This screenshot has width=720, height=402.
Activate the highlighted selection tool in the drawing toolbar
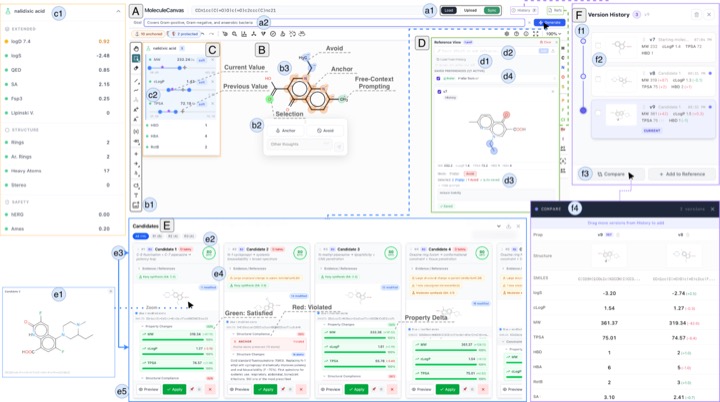tap(136, 58)
